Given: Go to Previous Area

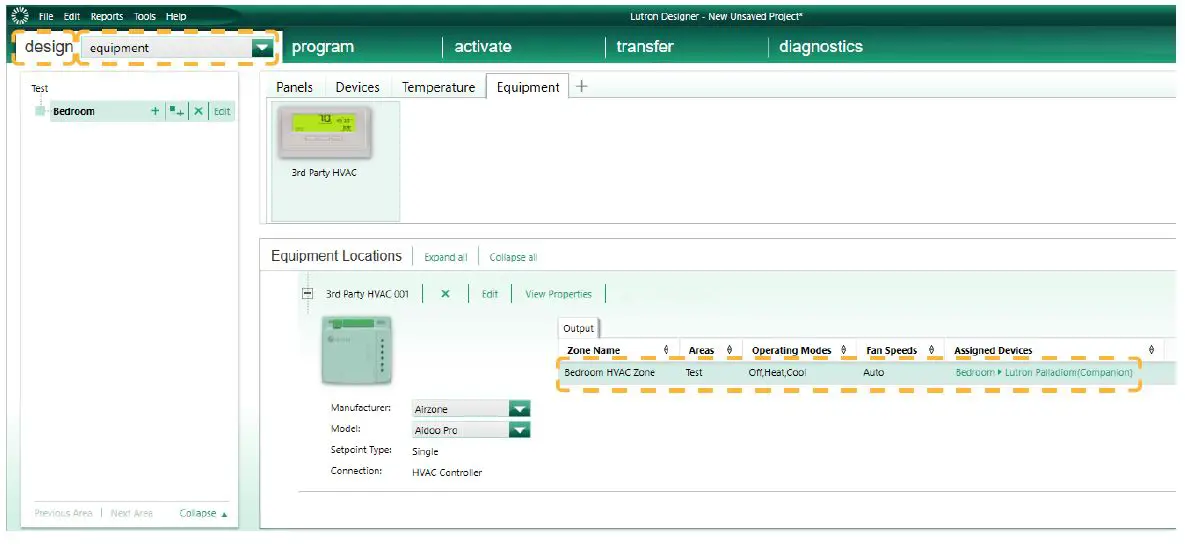Looking at the screenshot, I should pyautogui.click(x=63, y=513).
